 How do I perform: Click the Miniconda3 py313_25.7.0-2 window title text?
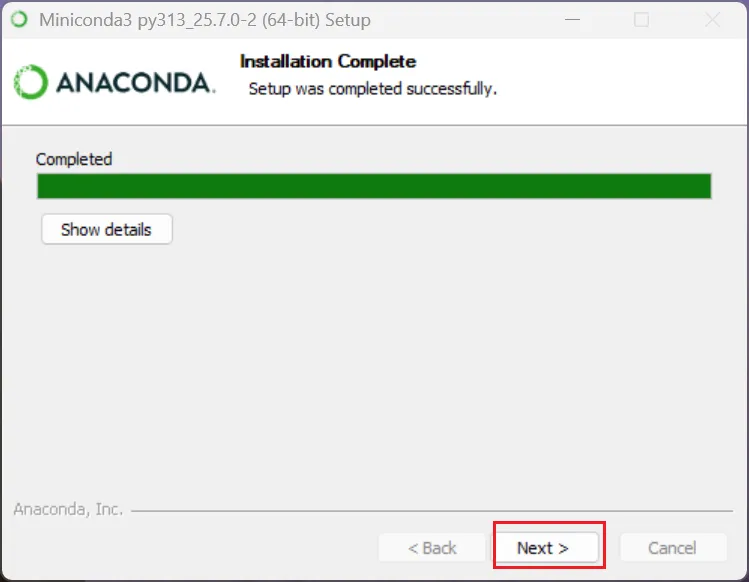pos(204,20)
